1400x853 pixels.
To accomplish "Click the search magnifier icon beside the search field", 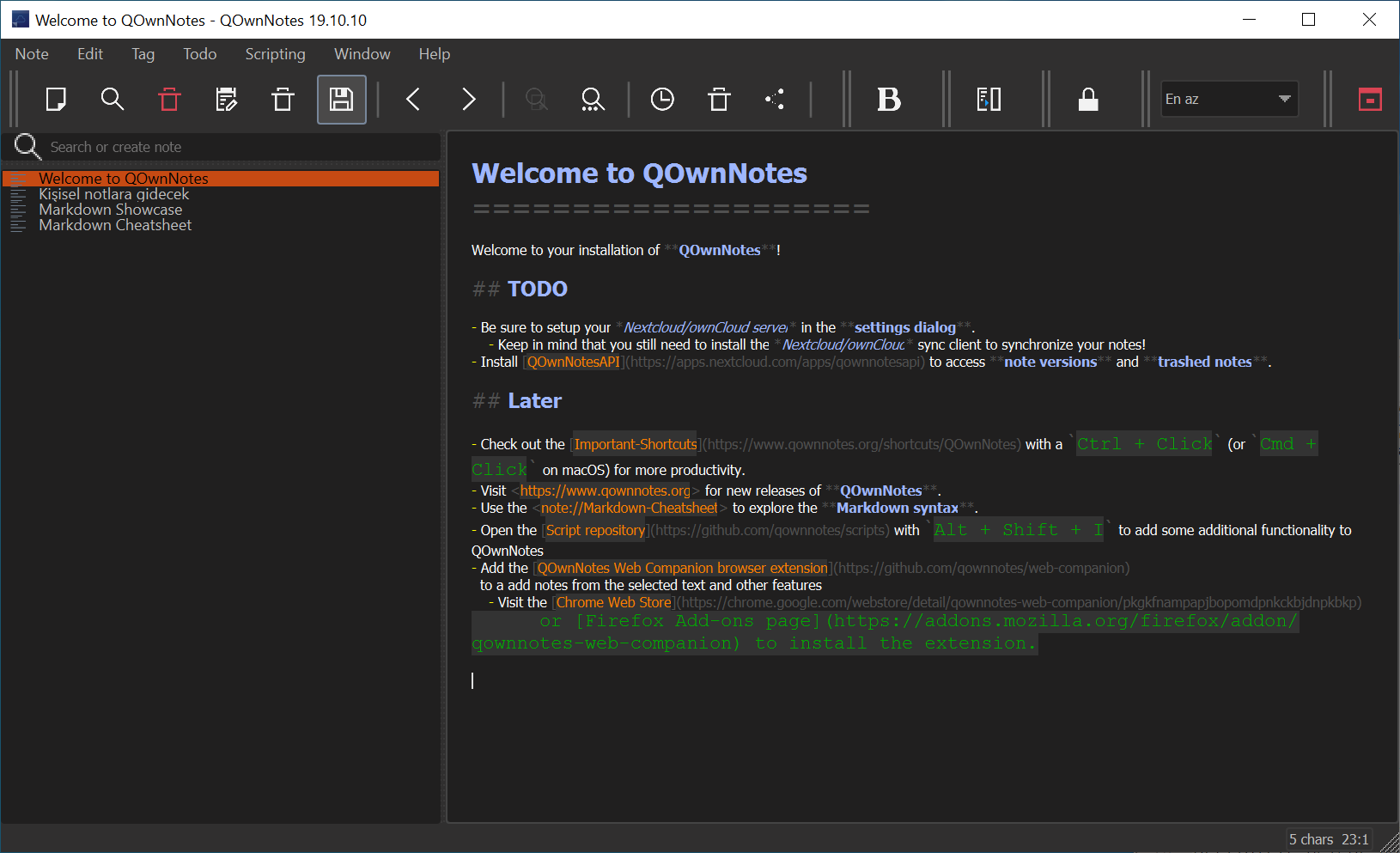I will tap(27, 147).
